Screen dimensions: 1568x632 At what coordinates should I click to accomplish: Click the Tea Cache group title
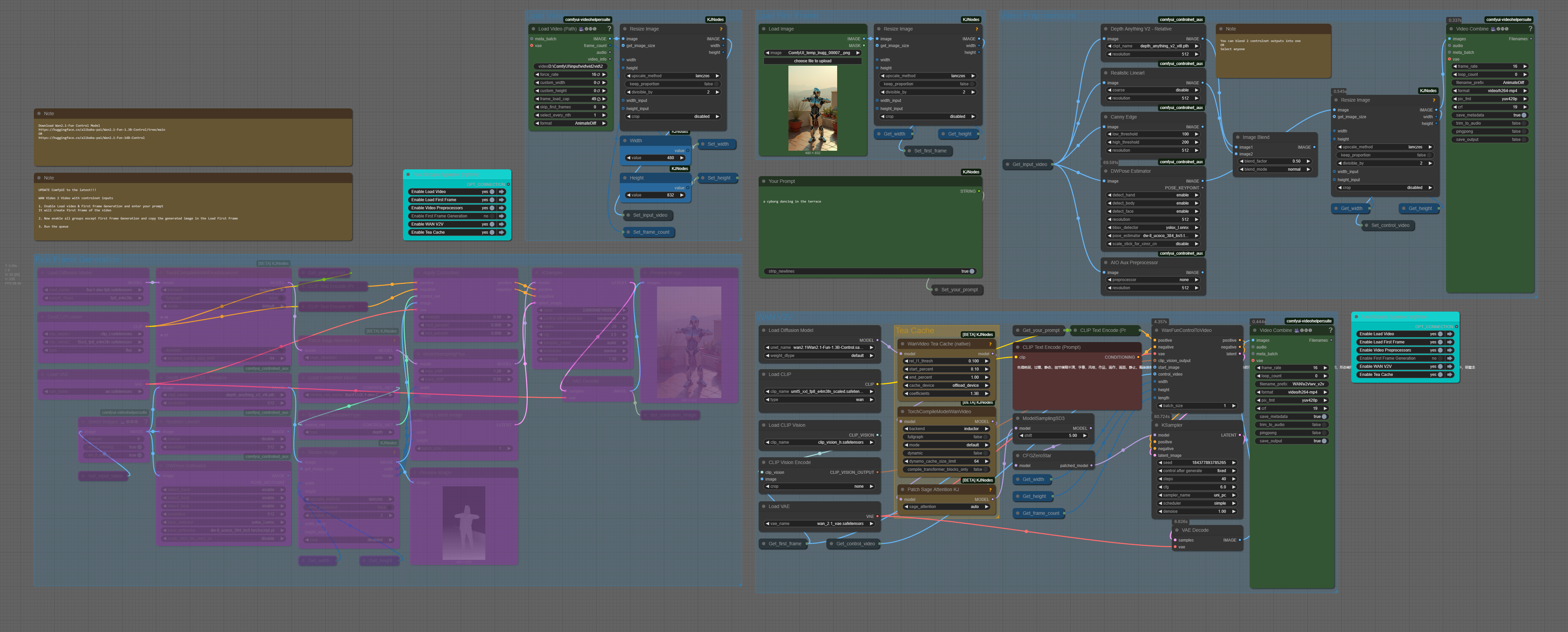[914, 331]
